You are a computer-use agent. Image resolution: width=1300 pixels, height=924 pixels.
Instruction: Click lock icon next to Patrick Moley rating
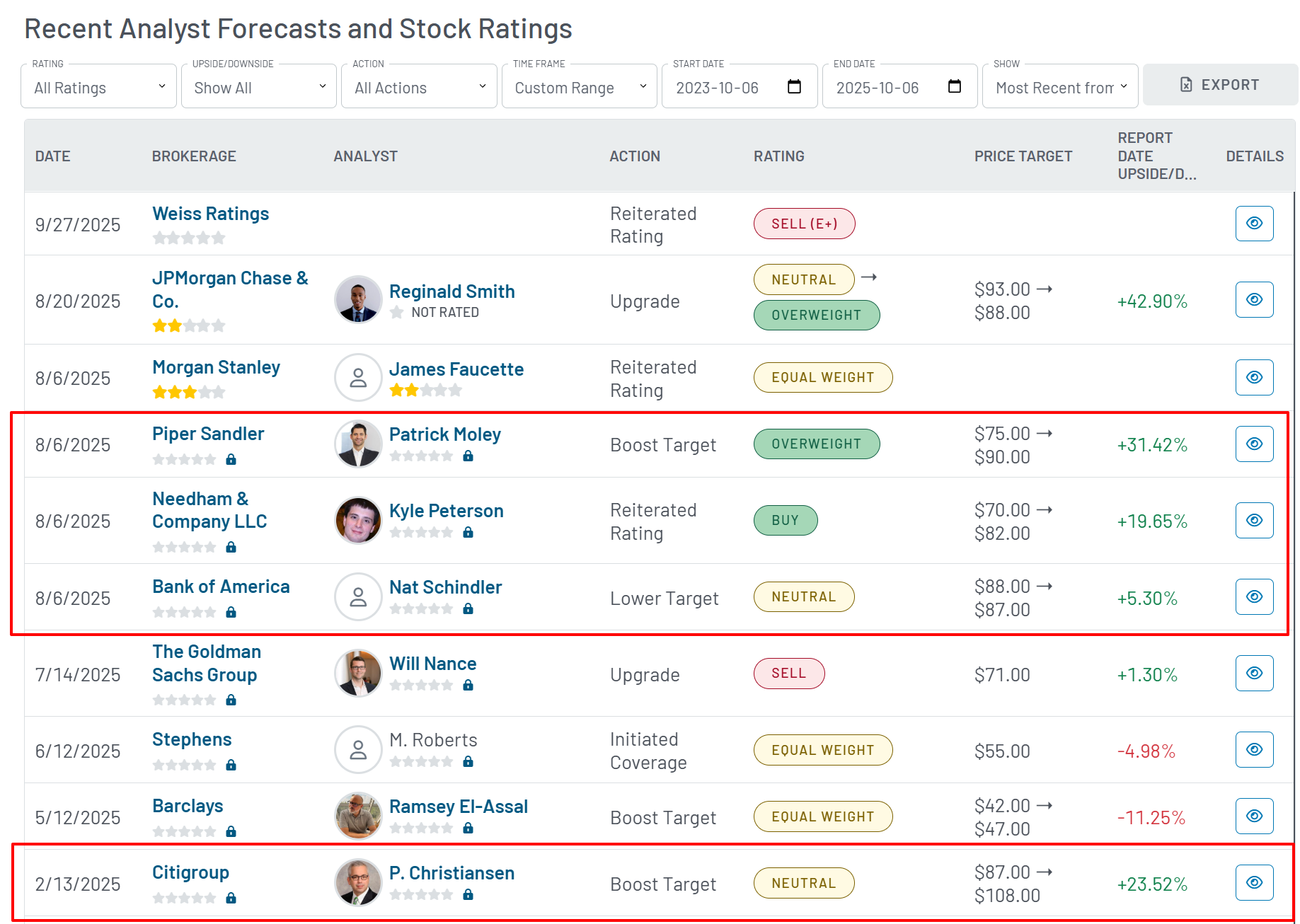click(468, 456)
